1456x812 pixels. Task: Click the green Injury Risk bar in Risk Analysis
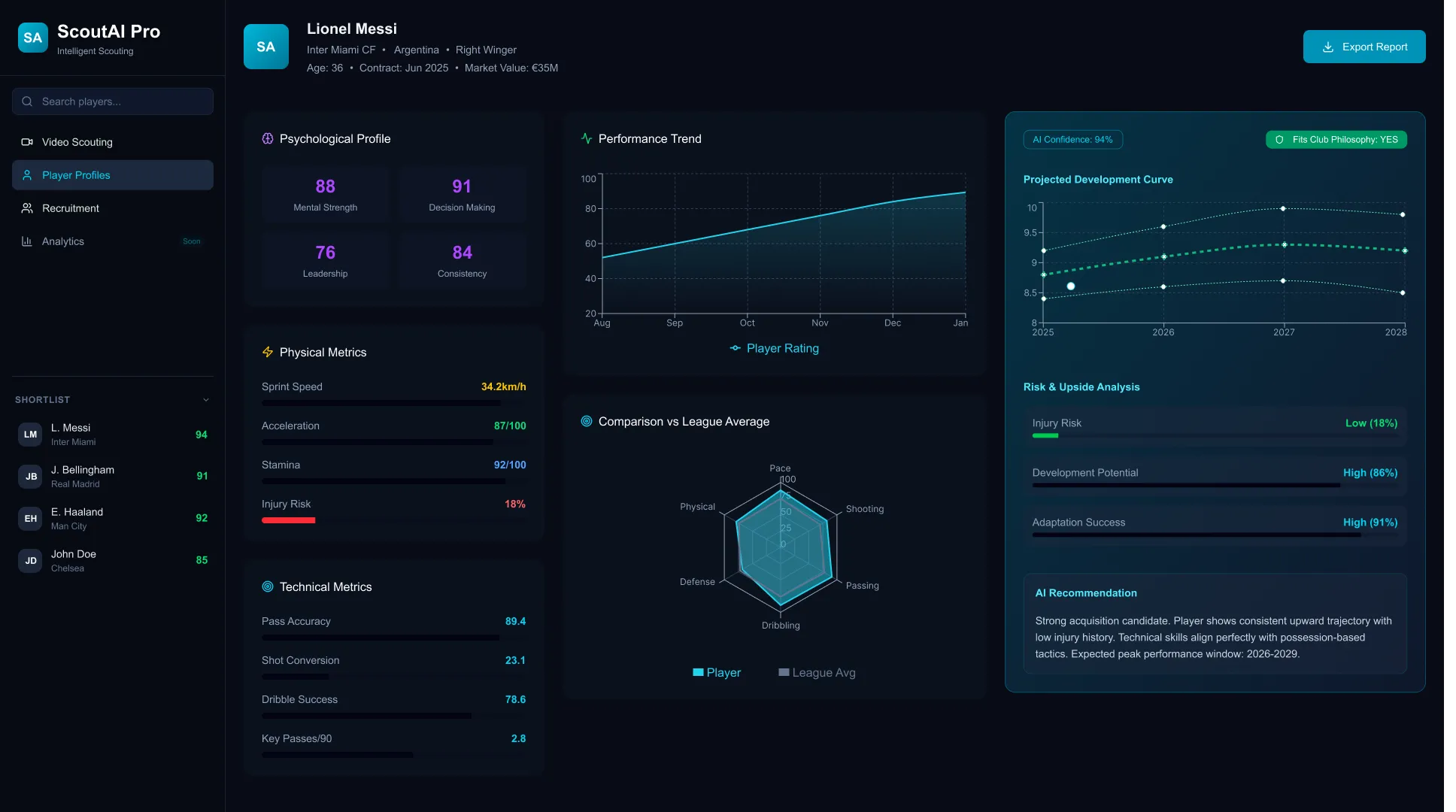1045,436
